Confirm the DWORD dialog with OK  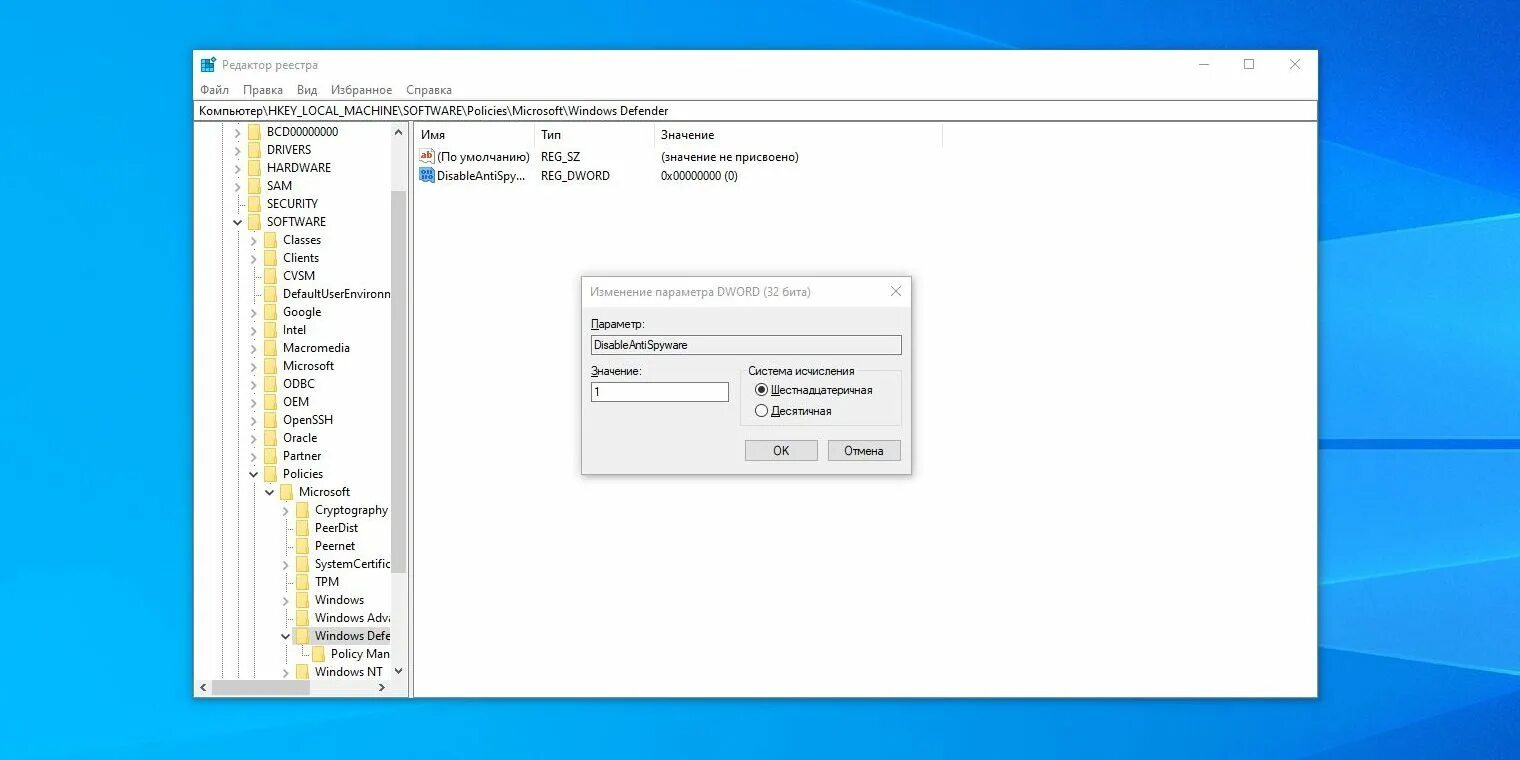pos(781,451)
